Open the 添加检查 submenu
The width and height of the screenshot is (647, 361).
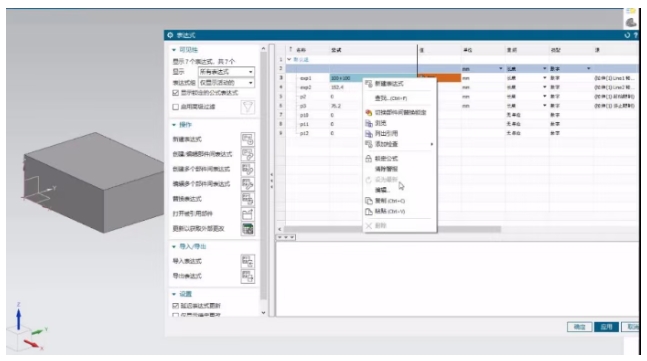pyautogui.click(x=399, y=144)
